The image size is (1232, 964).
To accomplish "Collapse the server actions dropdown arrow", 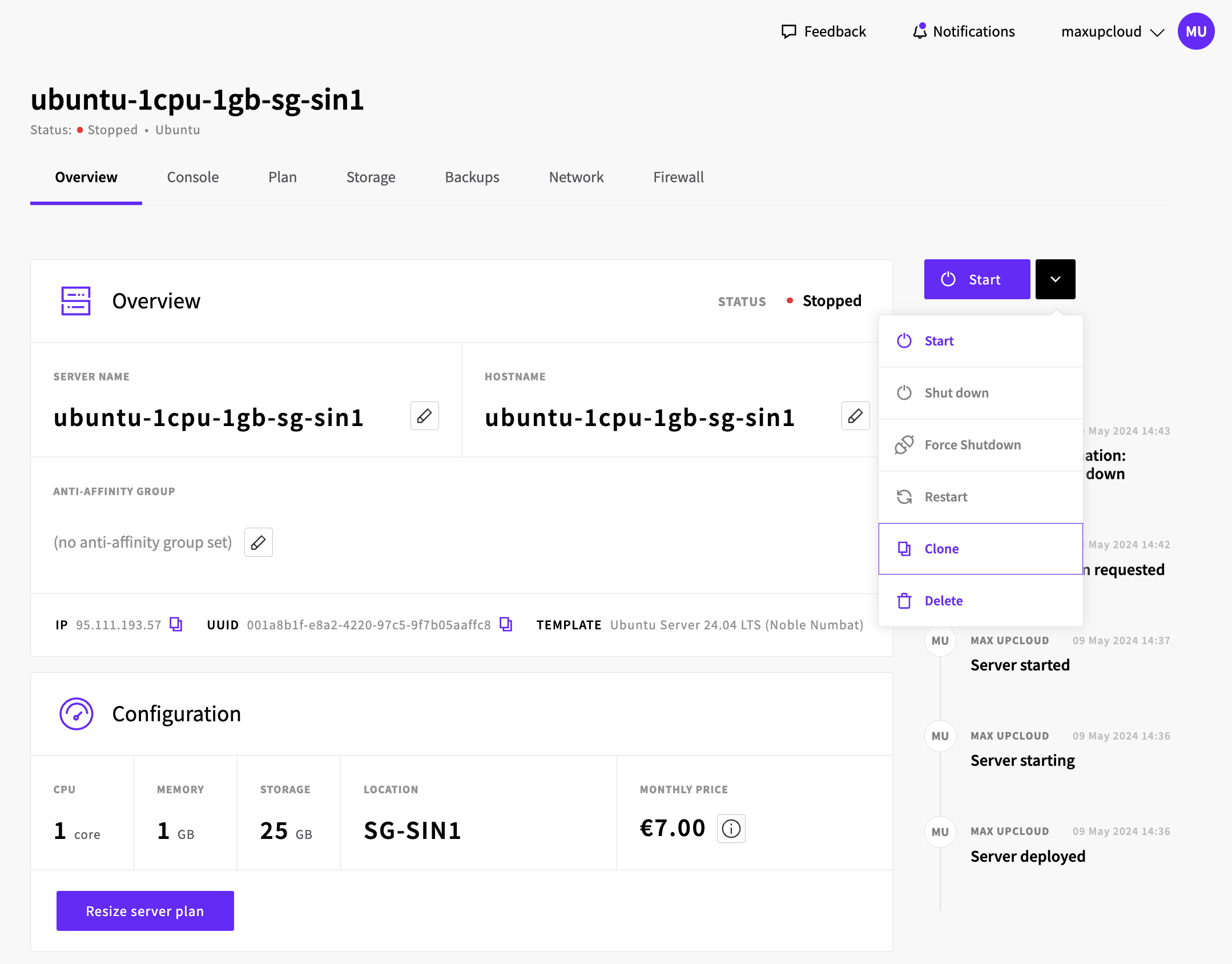I will 1056,279.
